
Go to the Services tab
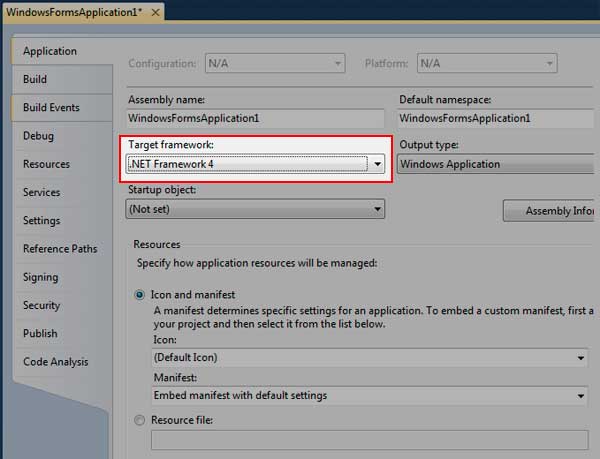(62, 192)
